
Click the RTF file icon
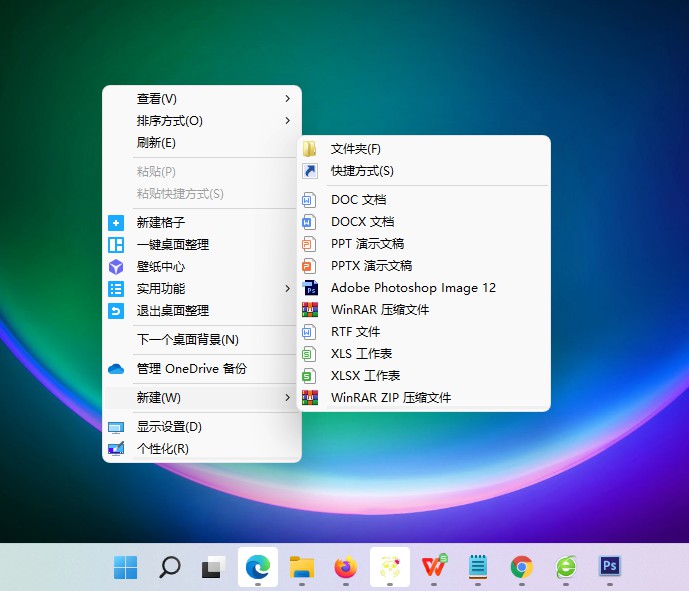pyautogui.click(x=309, y=332)
